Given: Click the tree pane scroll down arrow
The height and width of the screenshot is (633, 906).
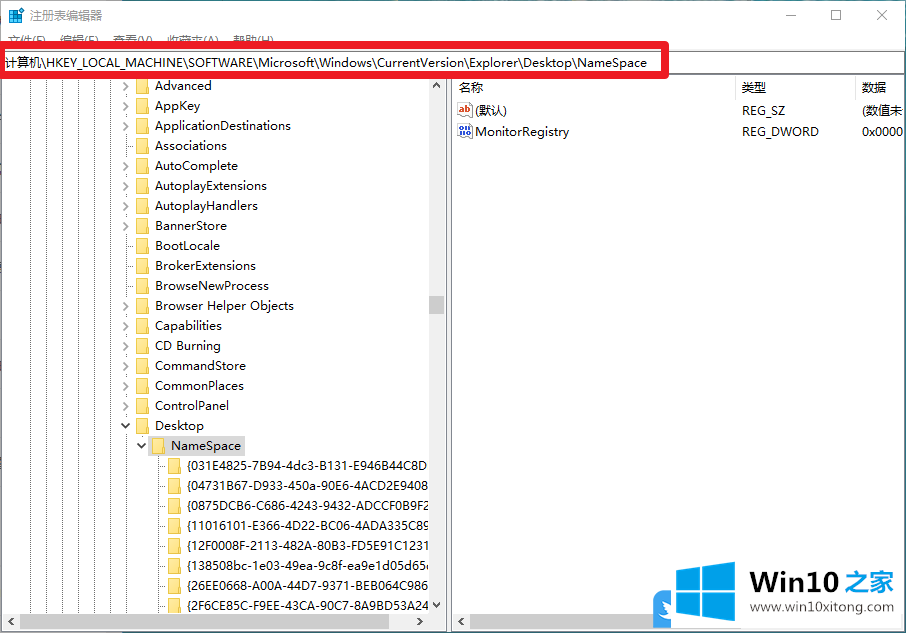Looking at the screenshot, I should [436, 605].
